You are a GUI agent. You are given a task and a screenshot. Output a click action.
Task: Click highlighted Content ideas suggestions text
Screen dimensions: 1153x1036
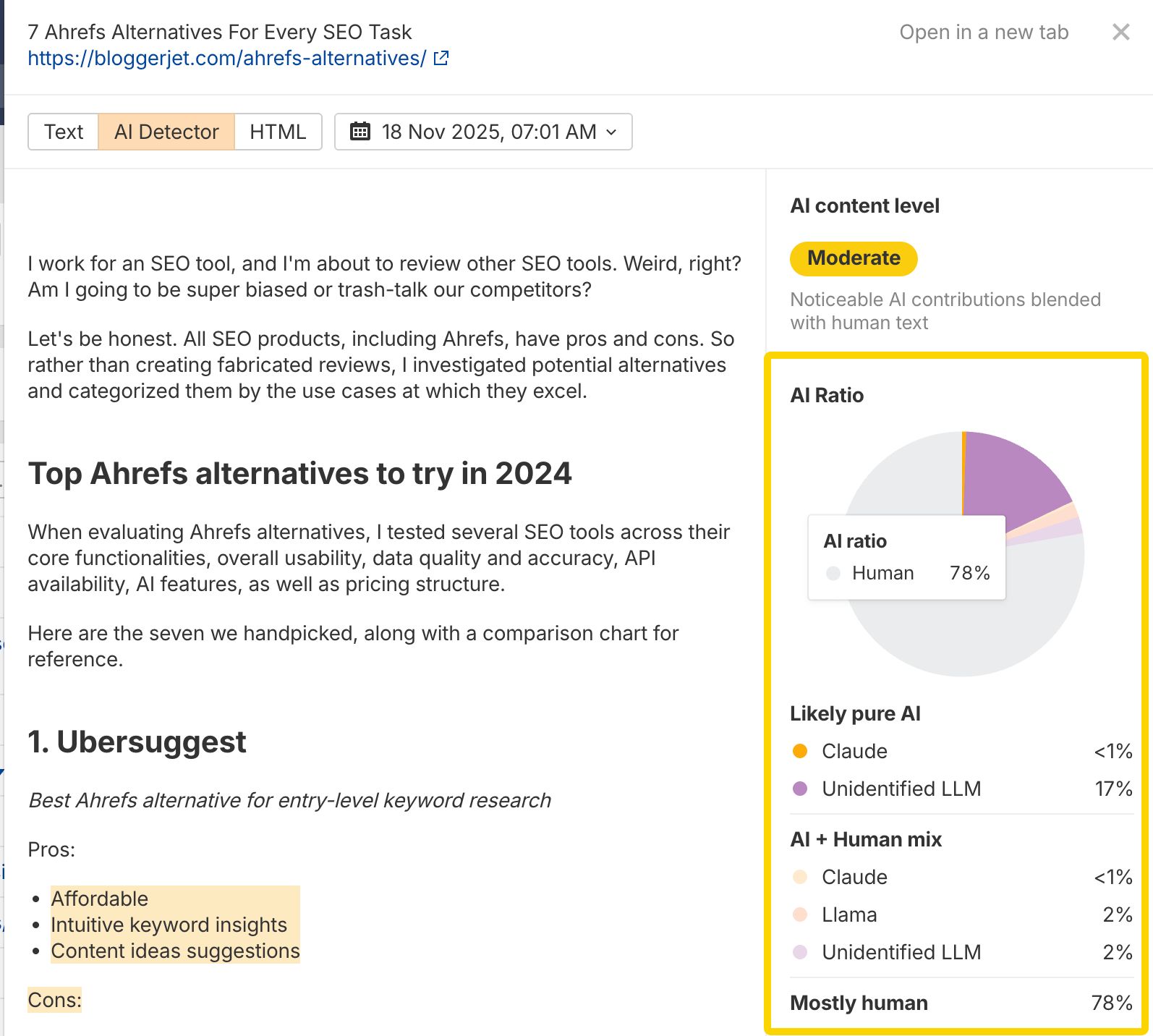175,951
